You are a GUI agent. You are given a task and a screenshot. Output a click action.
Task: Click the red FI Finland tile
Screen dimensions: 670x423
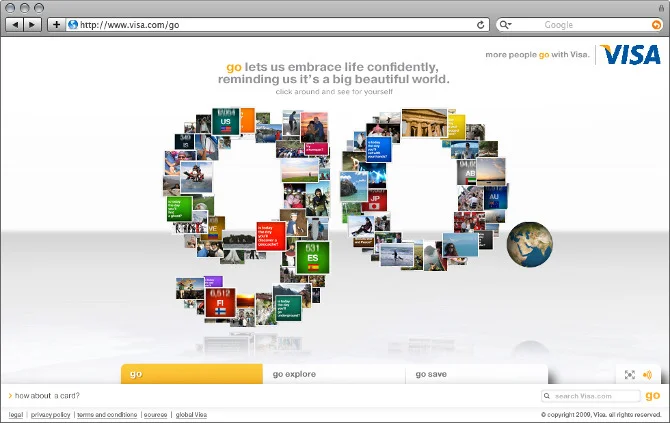(x=220, y=303)
